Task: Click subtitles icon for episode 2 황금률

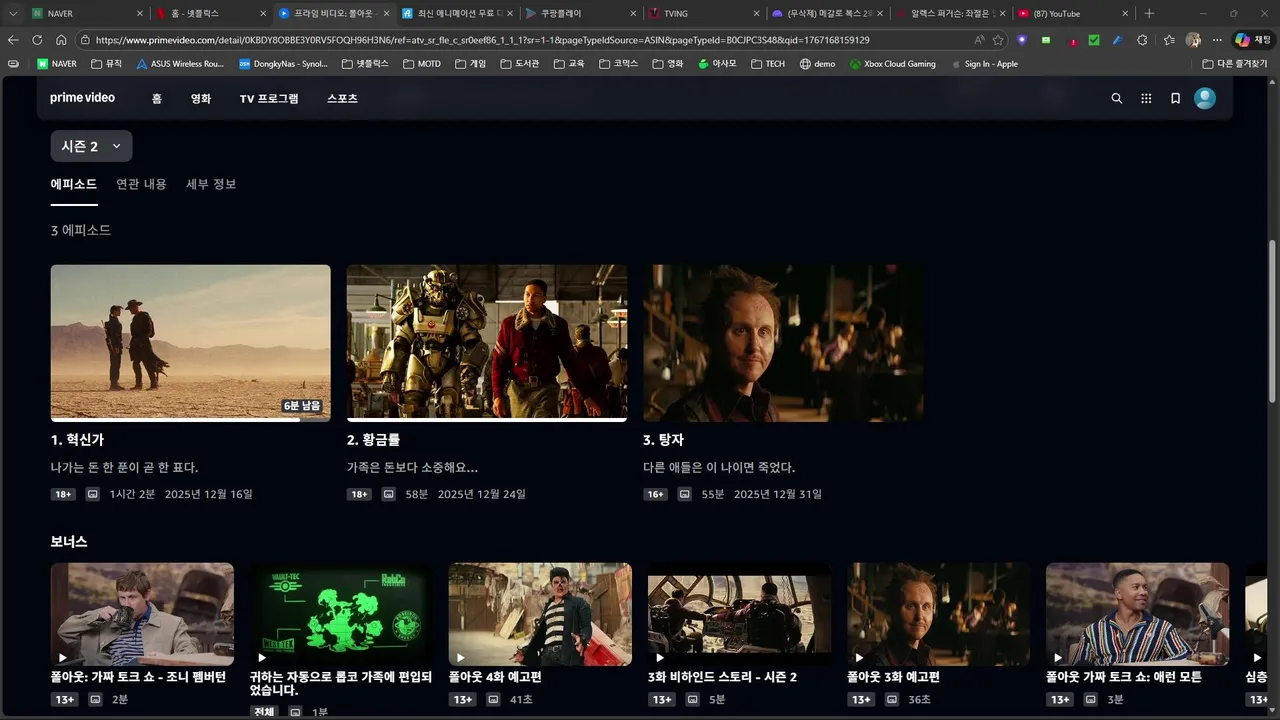Action: click(x=389, y=494)
